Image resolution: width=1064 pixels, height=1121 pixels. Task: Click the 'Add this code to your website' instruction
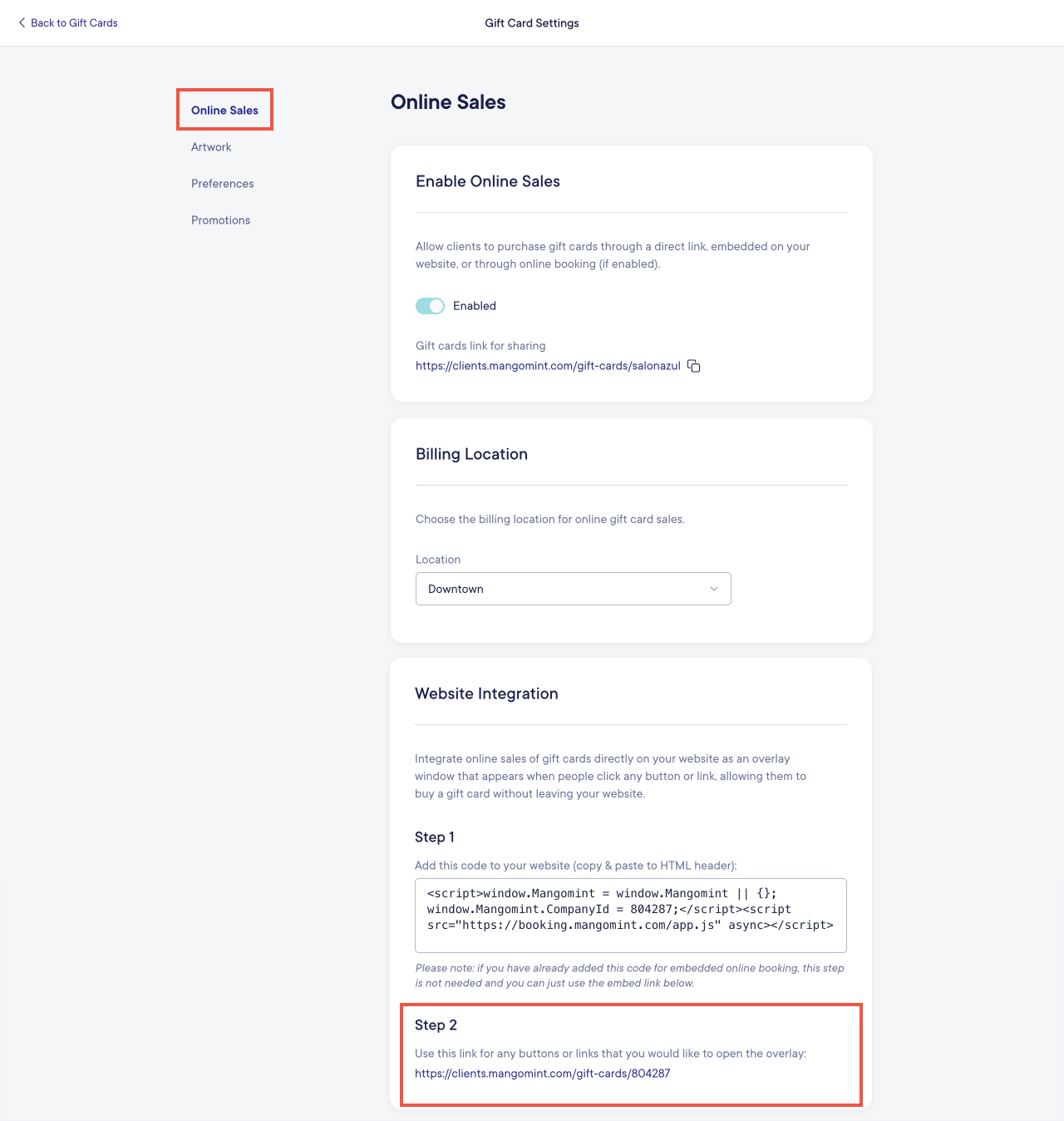[576, 865]
